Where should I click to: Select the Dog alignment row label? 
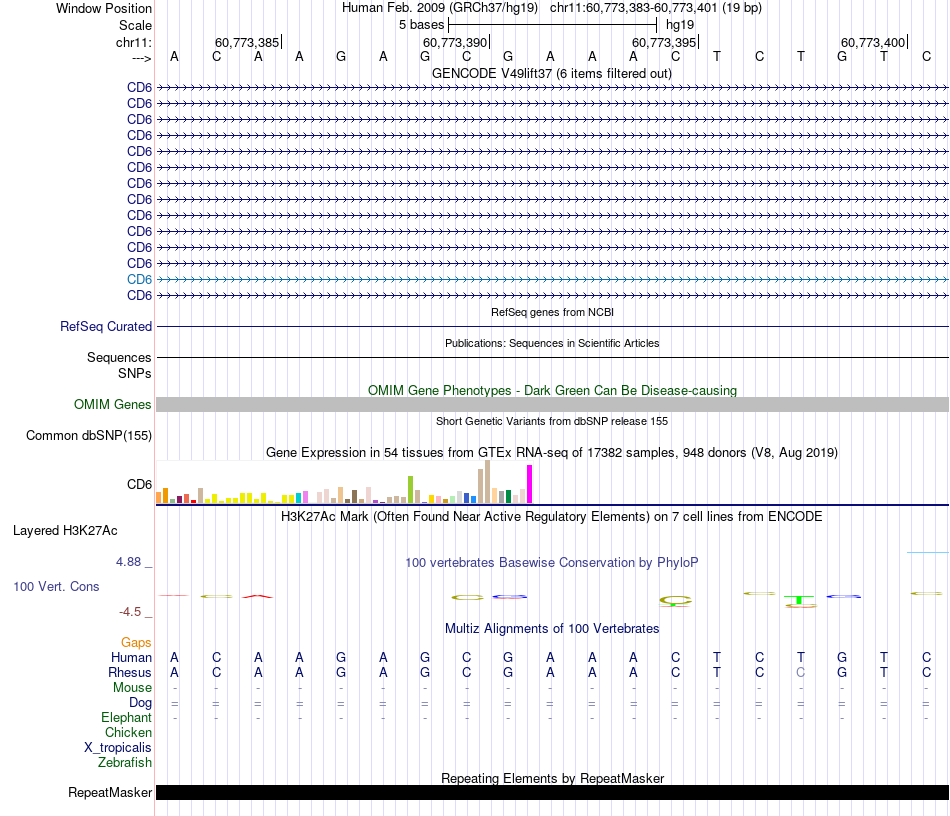[x=141, y=703]
